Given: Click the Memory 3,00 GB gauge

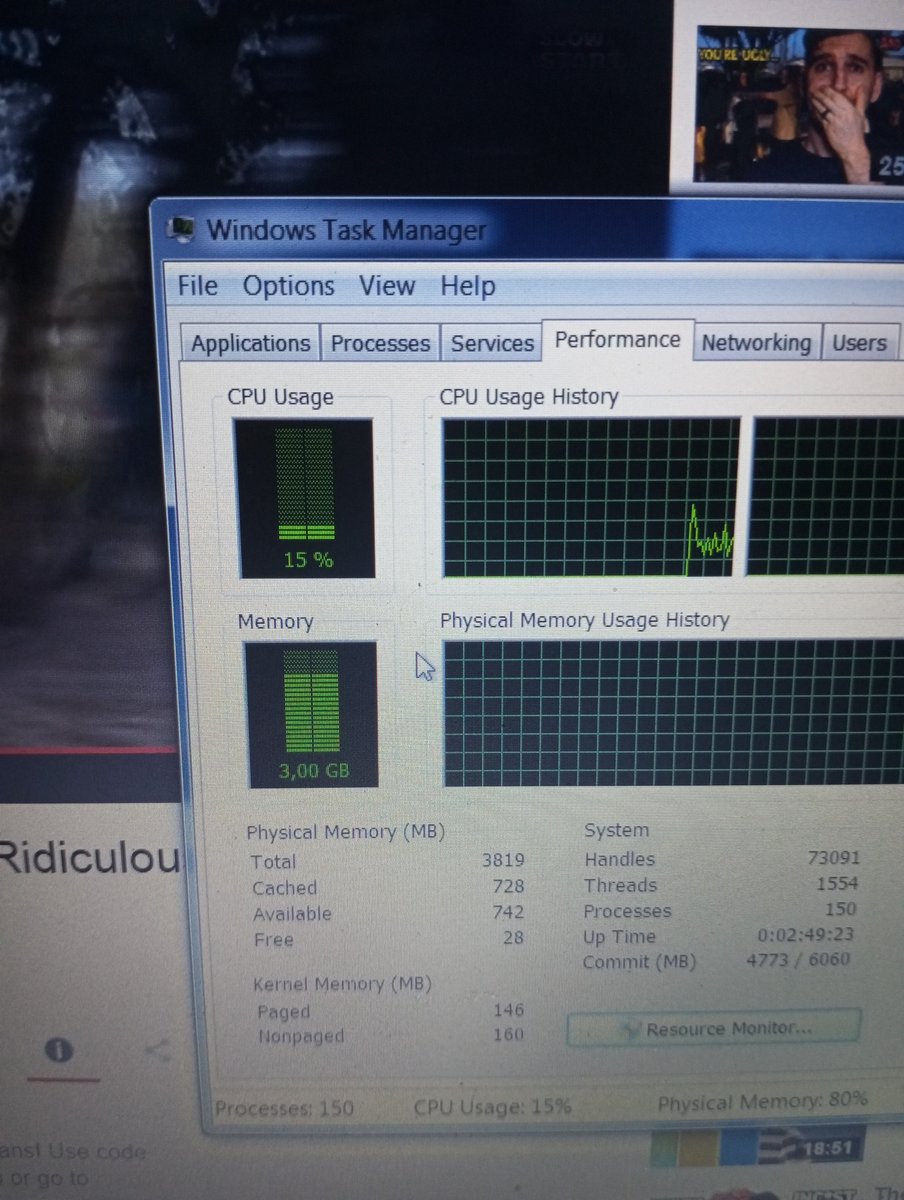Looking at the screenshot, I should click(x=311, y=714).
